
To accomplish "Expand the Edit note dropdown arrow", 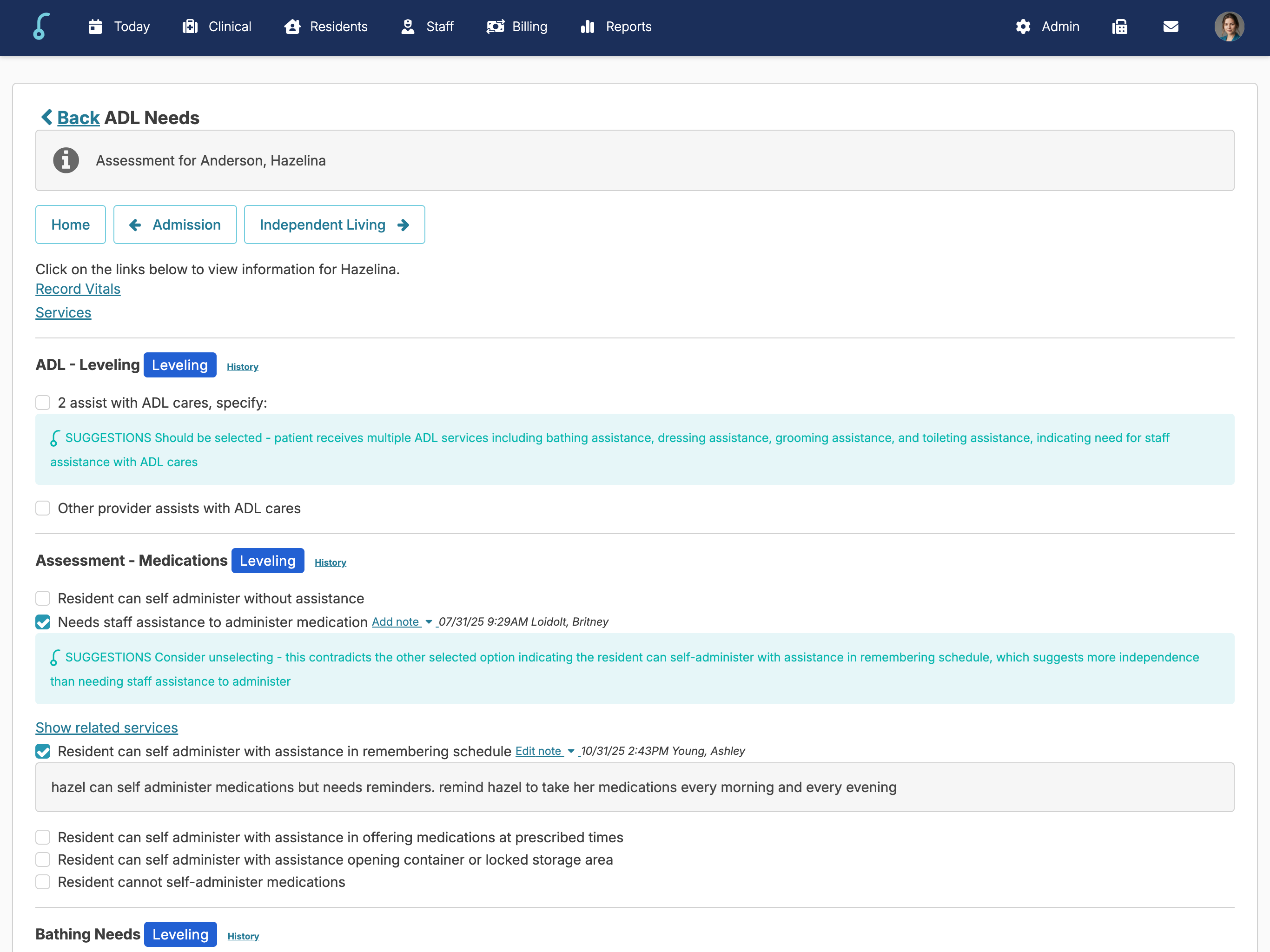I will click(x=571, y=751).
